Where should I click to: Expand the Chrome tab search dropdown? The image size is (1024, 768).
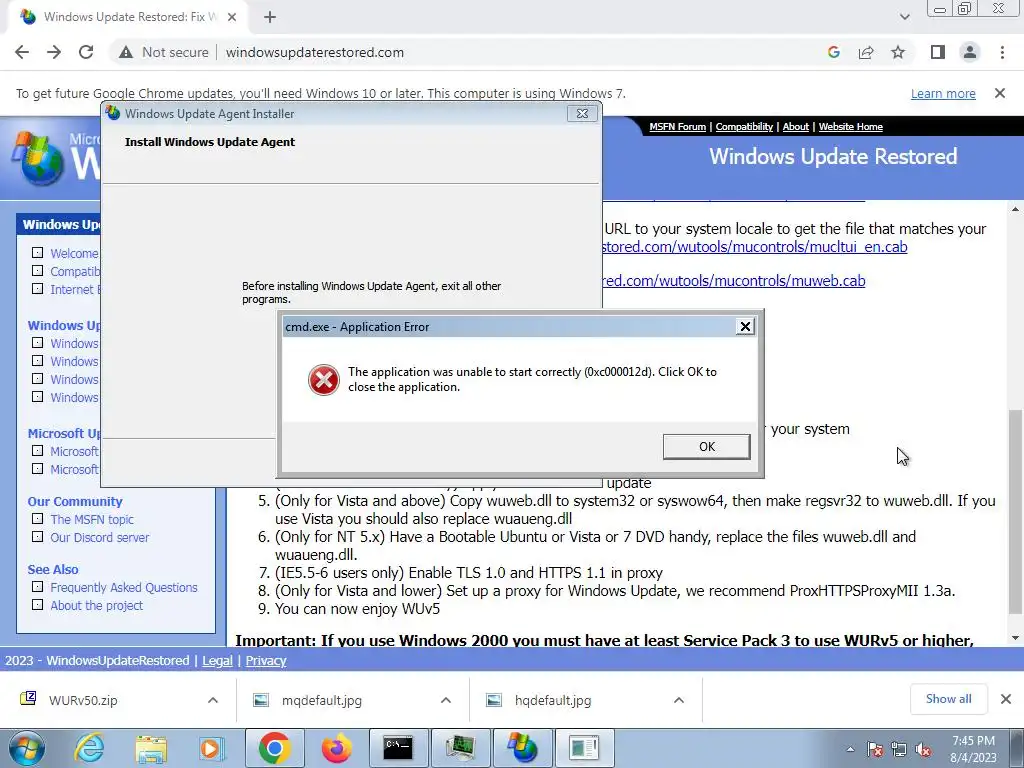point(904,18)
